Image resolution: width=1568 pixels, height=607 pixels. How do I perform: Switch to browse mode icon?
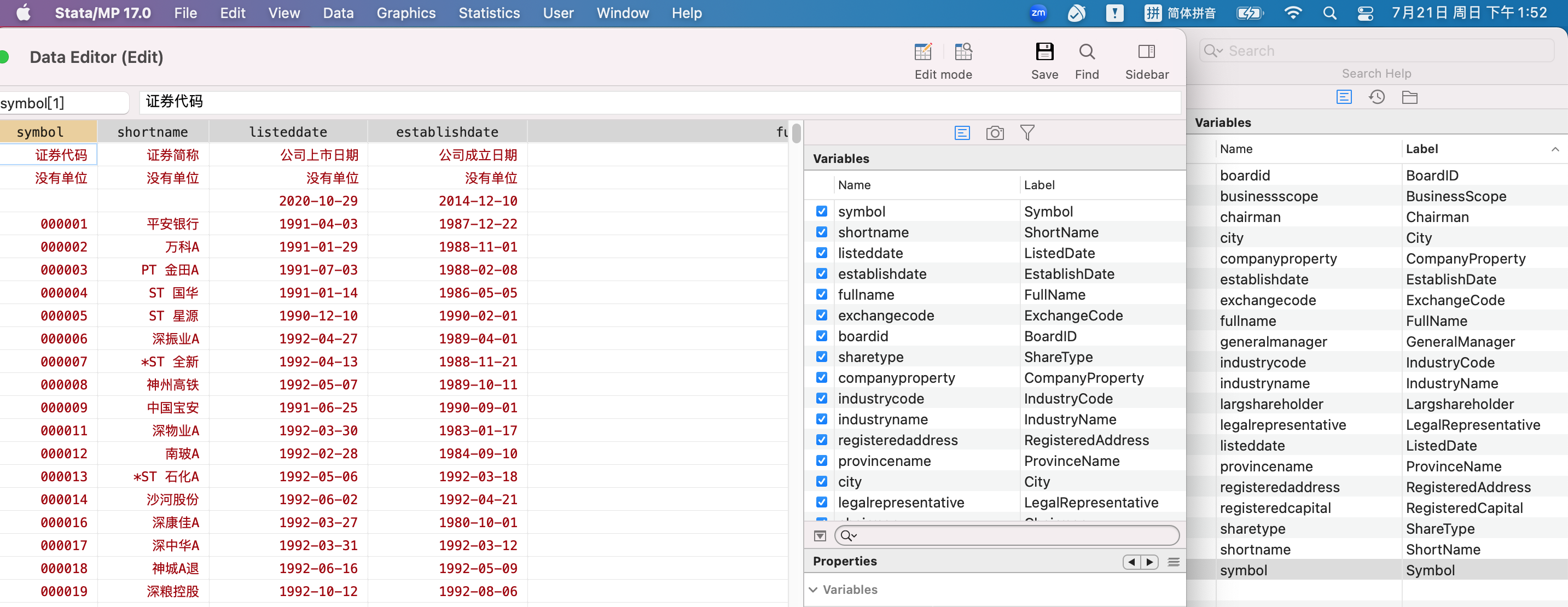click(x=963, y=52)
